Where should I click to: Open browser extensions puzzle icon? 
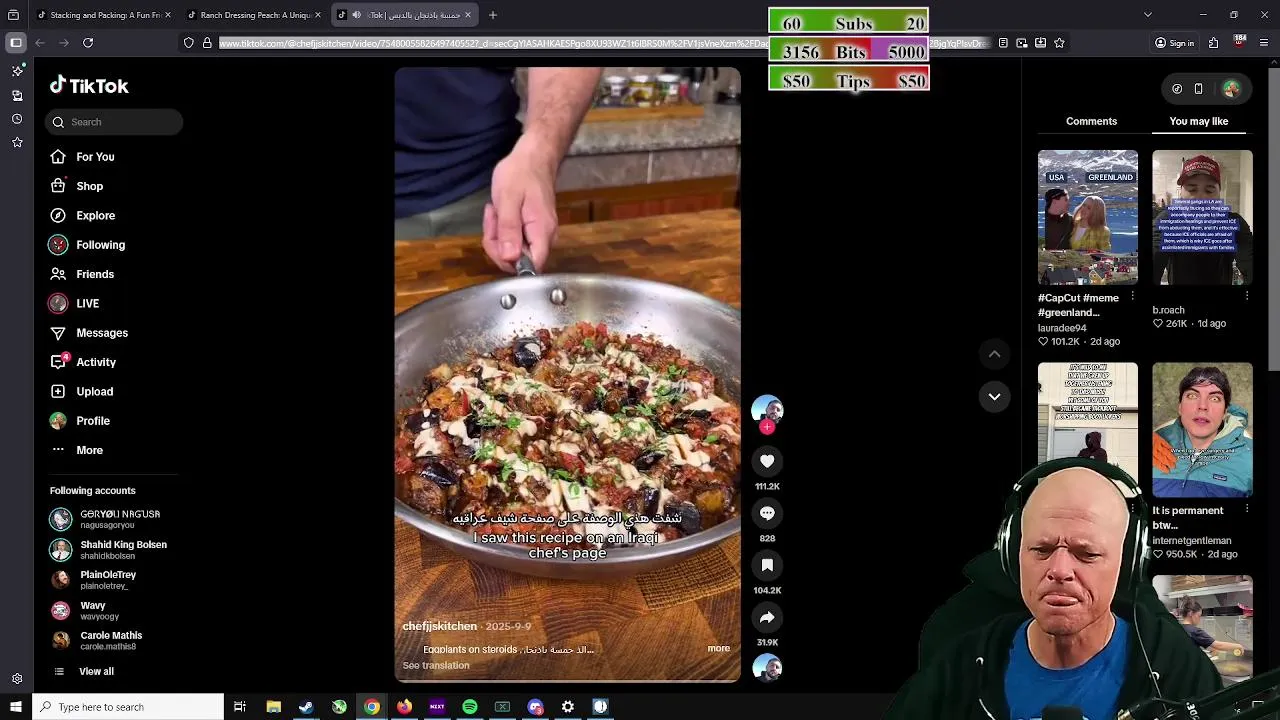1213,43
